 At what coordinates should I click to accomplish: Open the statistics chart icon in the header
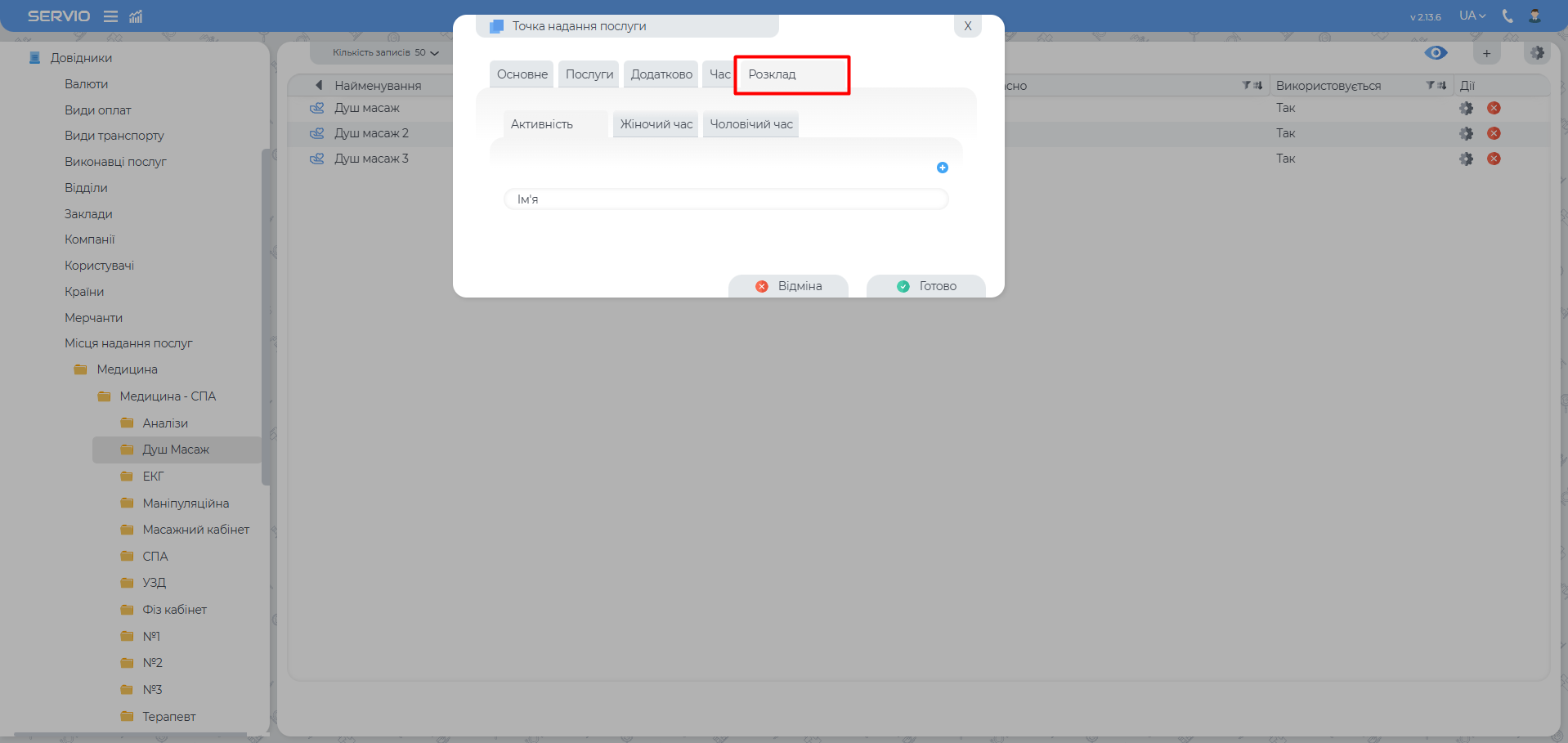[136, 16]
